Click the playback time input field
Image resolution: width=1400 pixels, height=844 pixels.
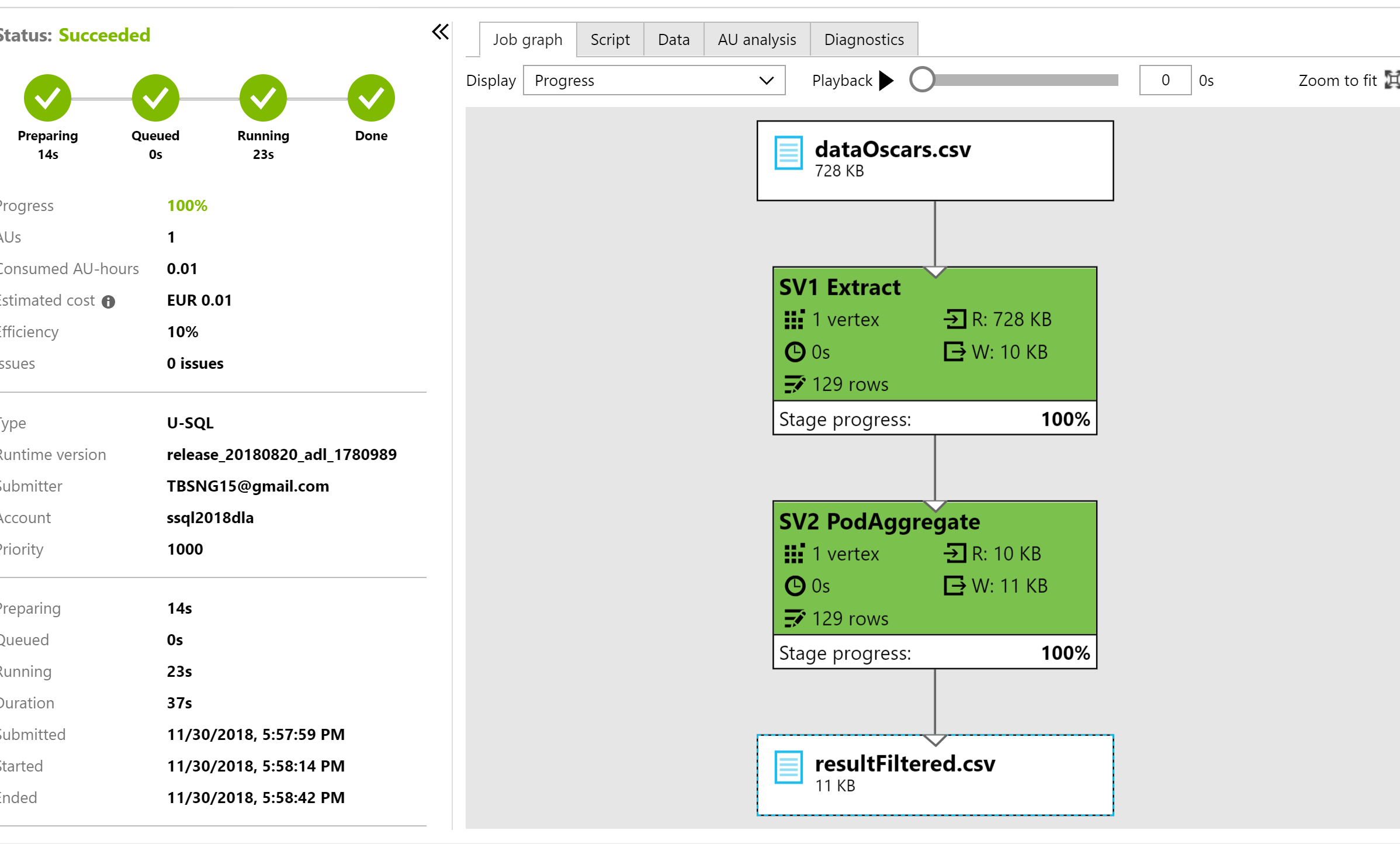point(1165,80)
